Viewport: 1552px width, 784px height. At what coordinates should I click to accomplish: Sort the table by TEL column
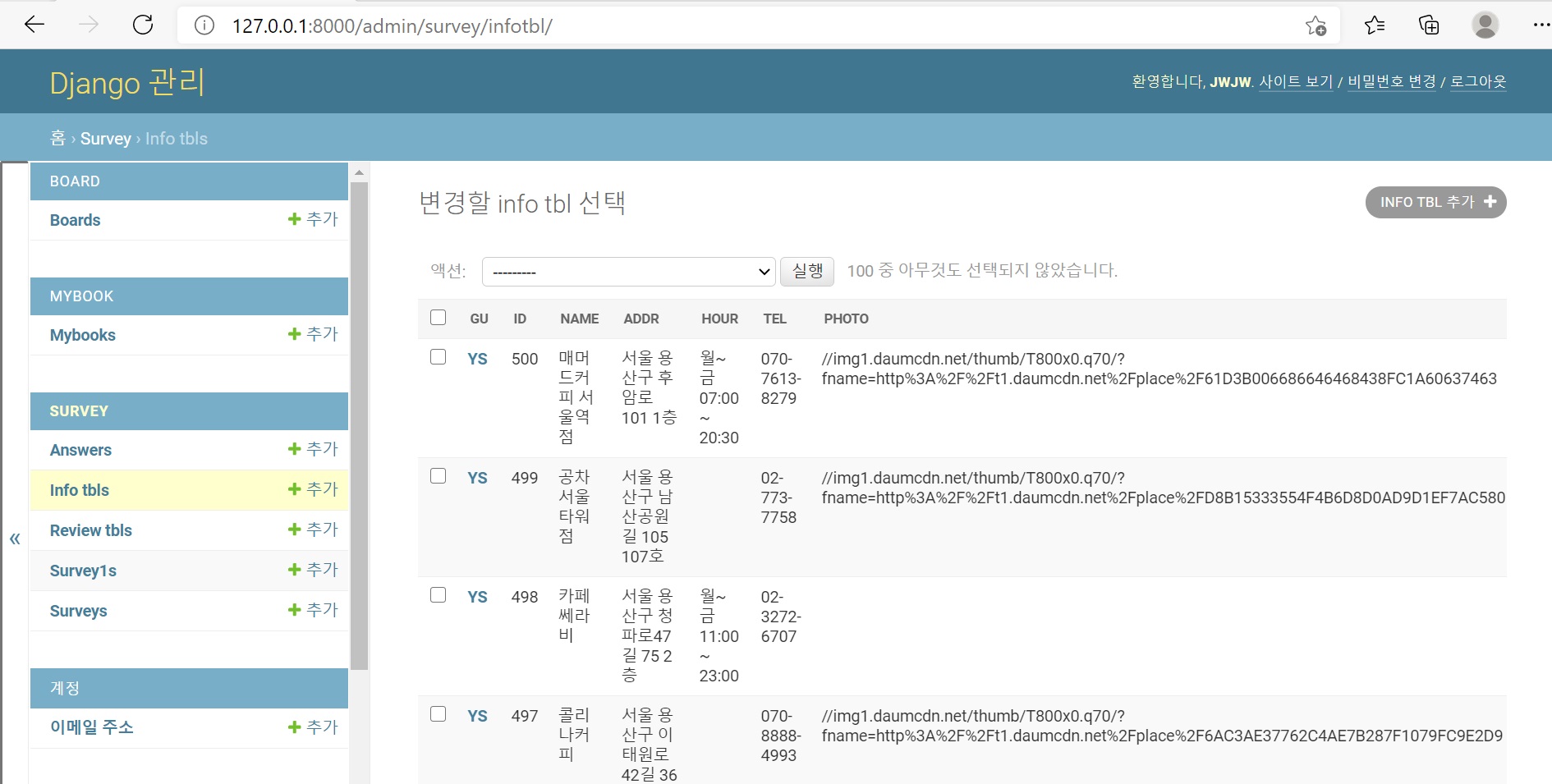coord(774,319)
